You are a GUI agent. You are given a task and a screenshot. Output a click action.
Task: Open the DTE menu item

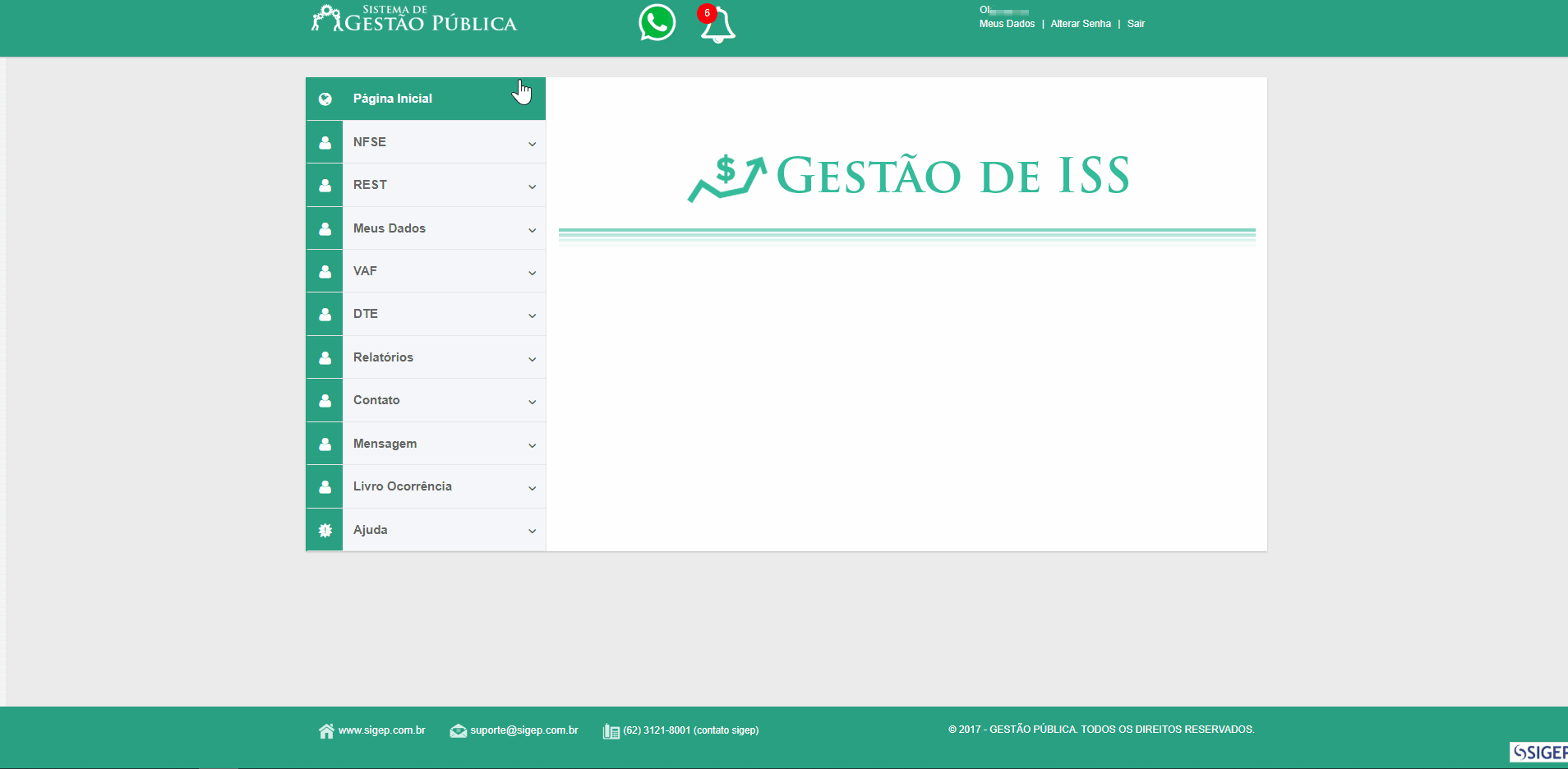tap(426, 314)
